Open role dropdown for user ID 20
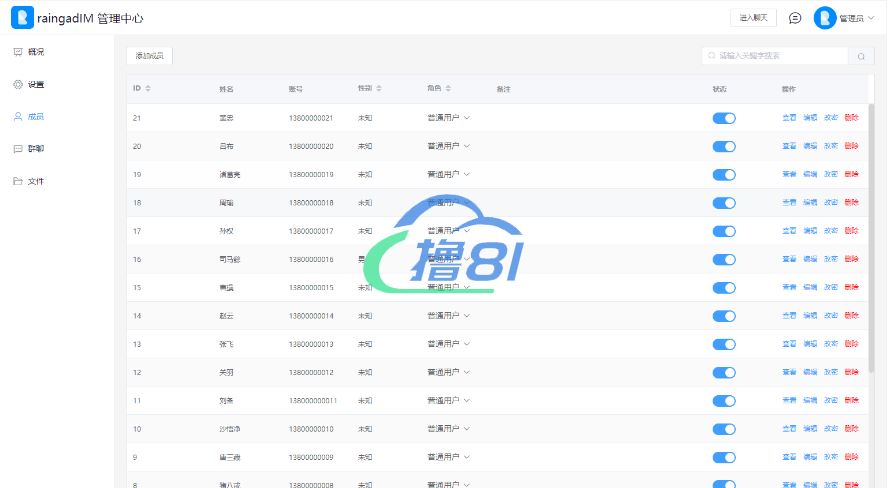The width and height of the screenshot is (889, 488). [448, 146]
